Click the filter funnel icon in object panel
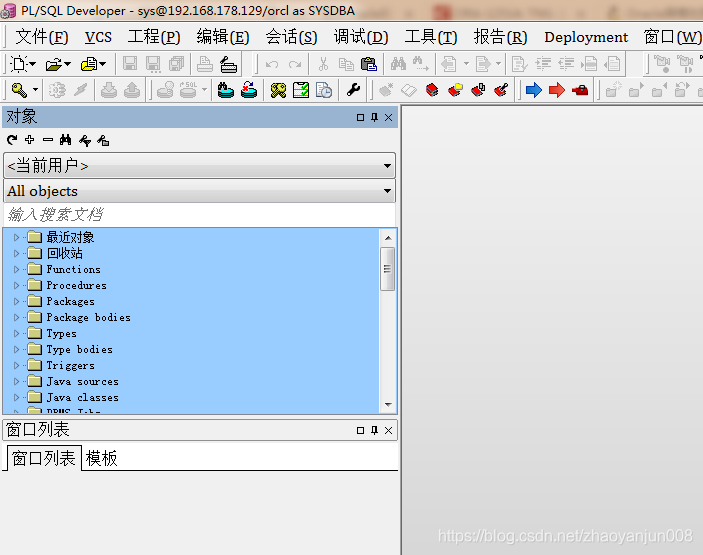The width and height of the screenshot is (703, 555). point(85,140)
